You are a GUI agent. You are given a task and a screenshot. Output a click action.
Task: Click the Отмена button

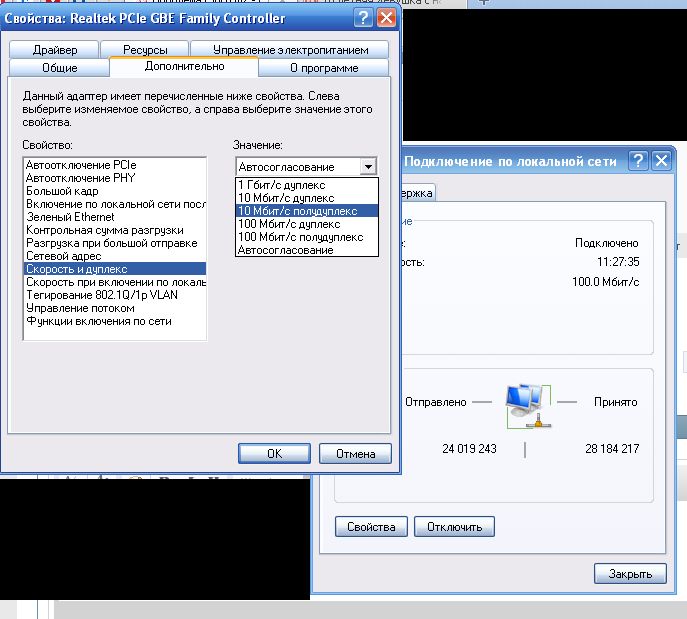(x=355, y=453)
